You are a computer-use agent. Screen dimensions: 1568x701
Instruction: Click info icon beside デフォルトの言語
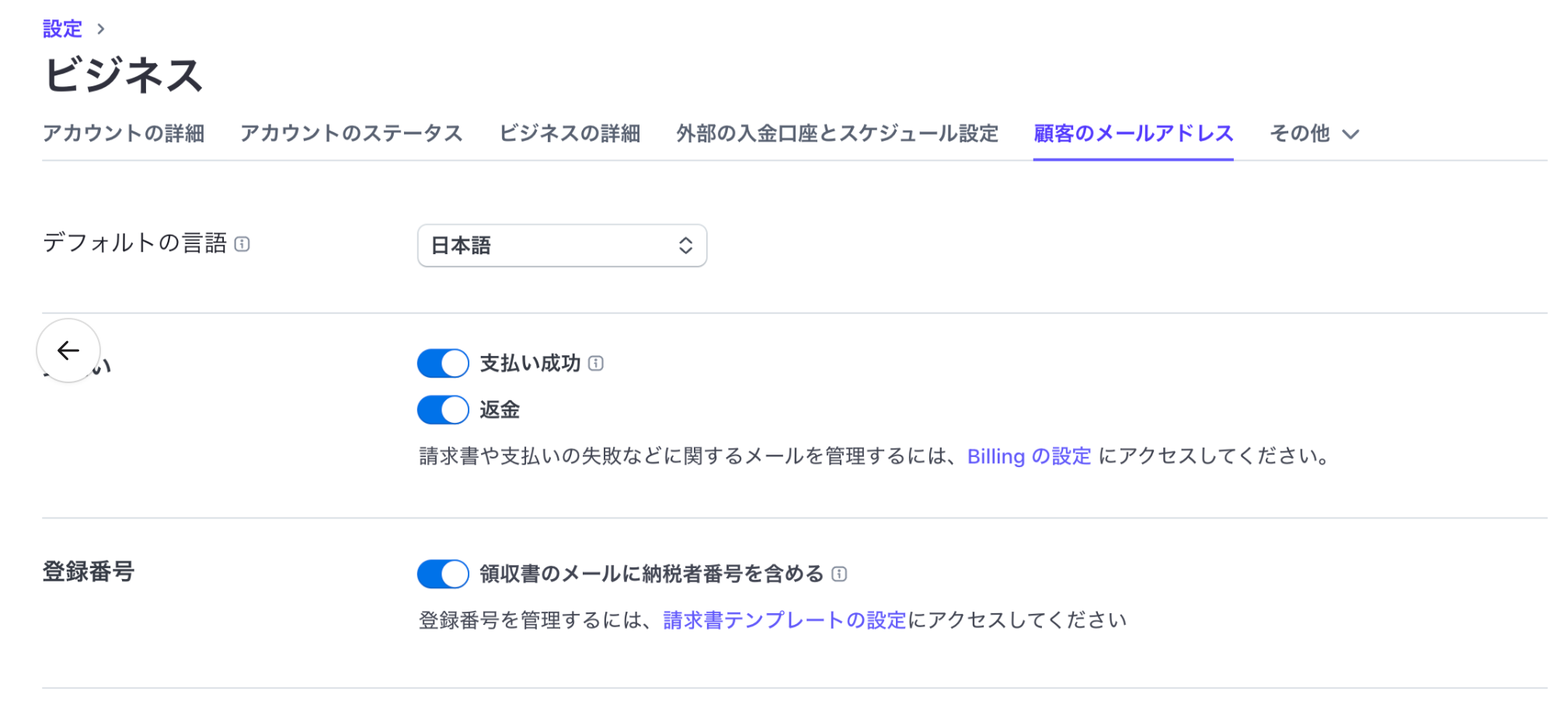click(x=242, y=244)
